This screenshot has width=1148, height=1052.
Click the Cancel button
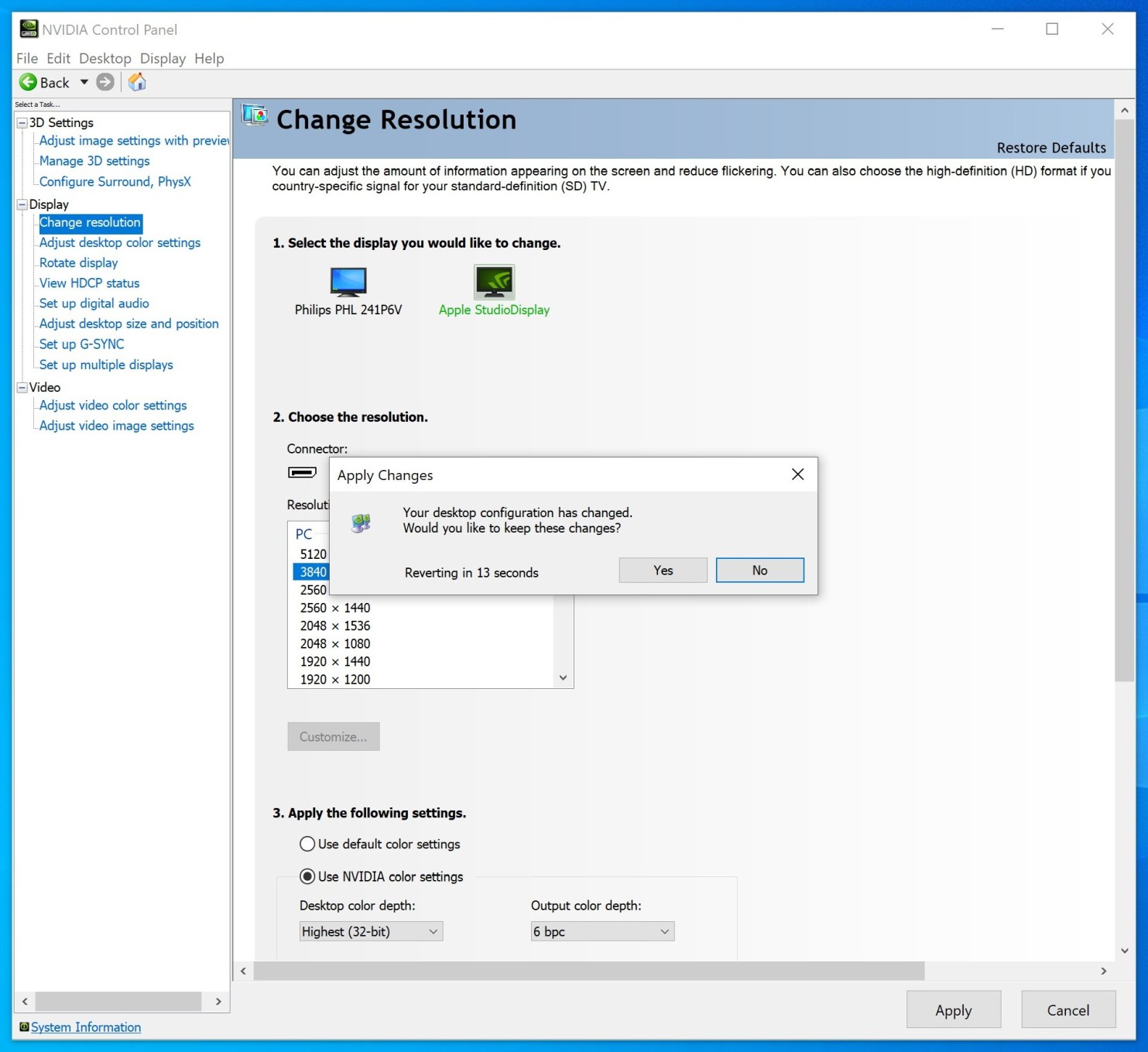pos(1068,1010)
